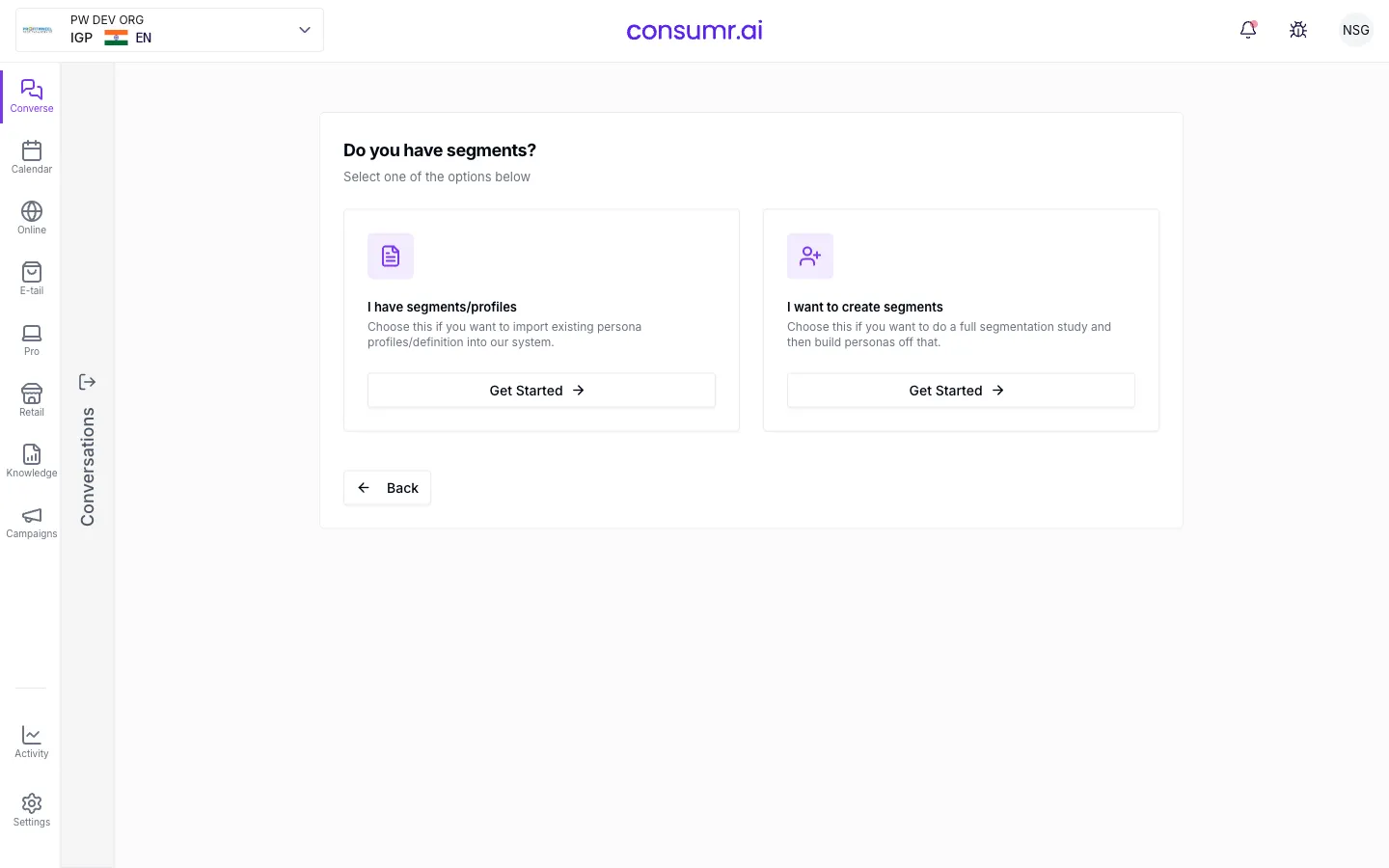
Task: Open Settings gear in sidebar
Action: [x=31, y=810]
